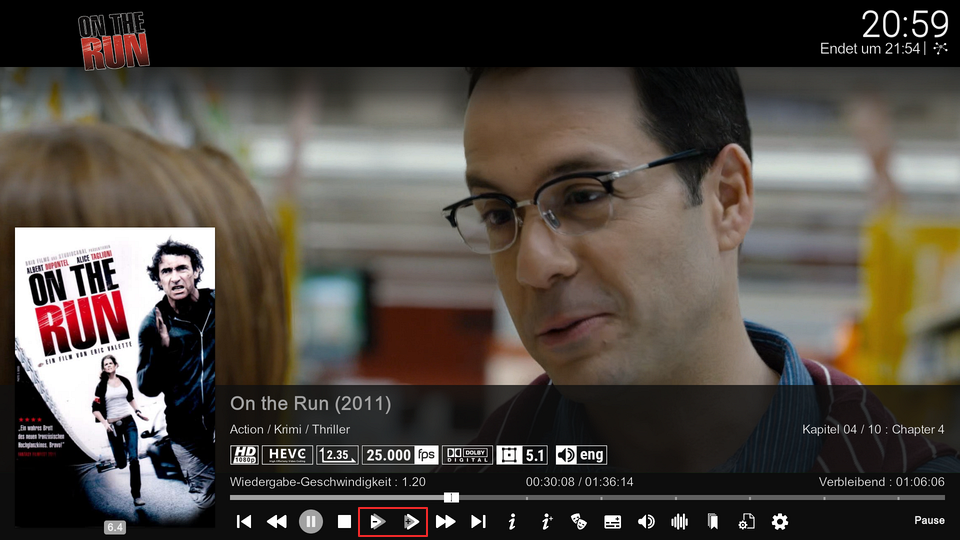Click the On the Run poster thumbnail

(115, 377)
